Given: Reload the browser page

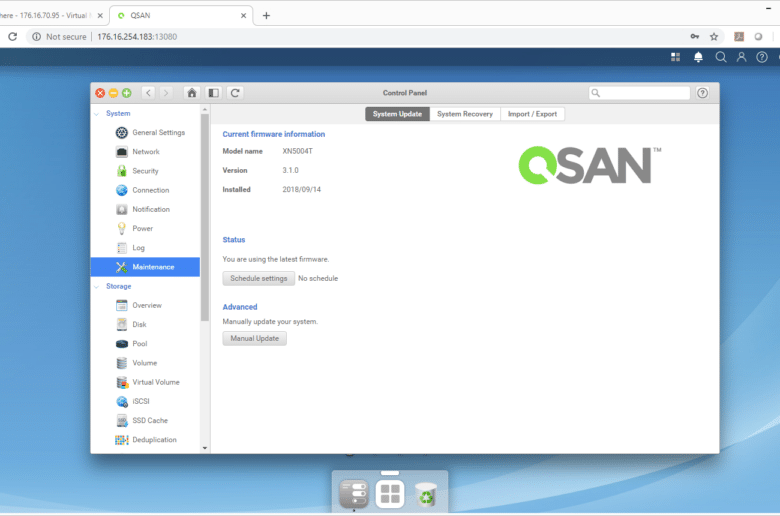Looking at the screenshot, I should point(12,37).
